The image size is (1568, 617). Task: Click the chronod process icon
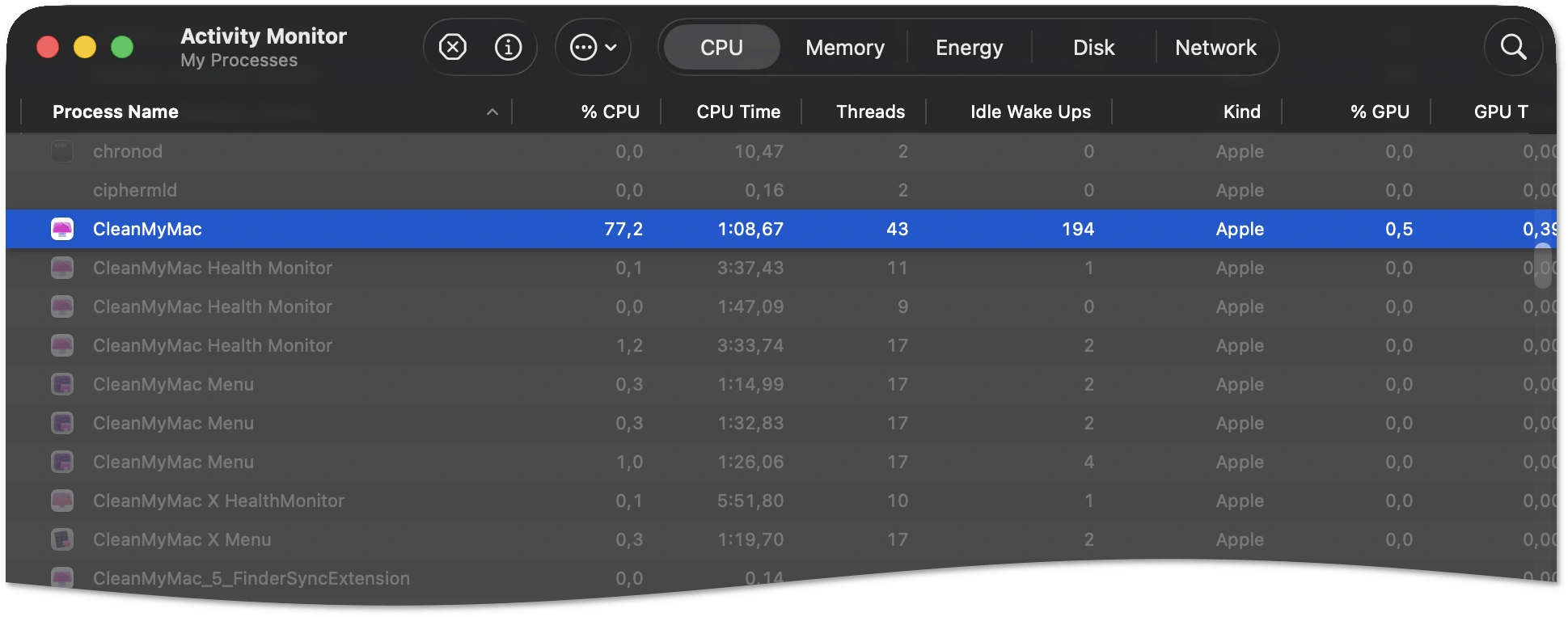(62, 151)
